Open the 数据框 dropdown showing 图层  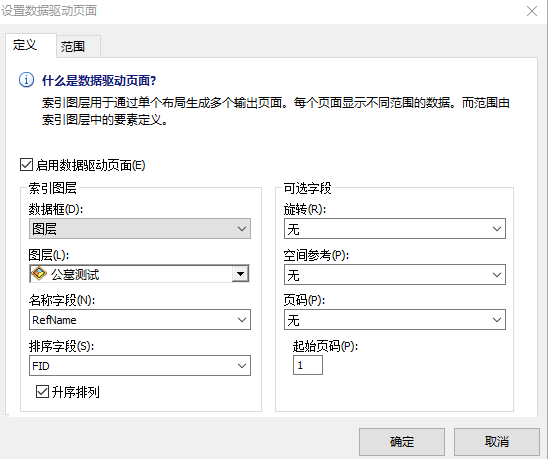[140, 229]
